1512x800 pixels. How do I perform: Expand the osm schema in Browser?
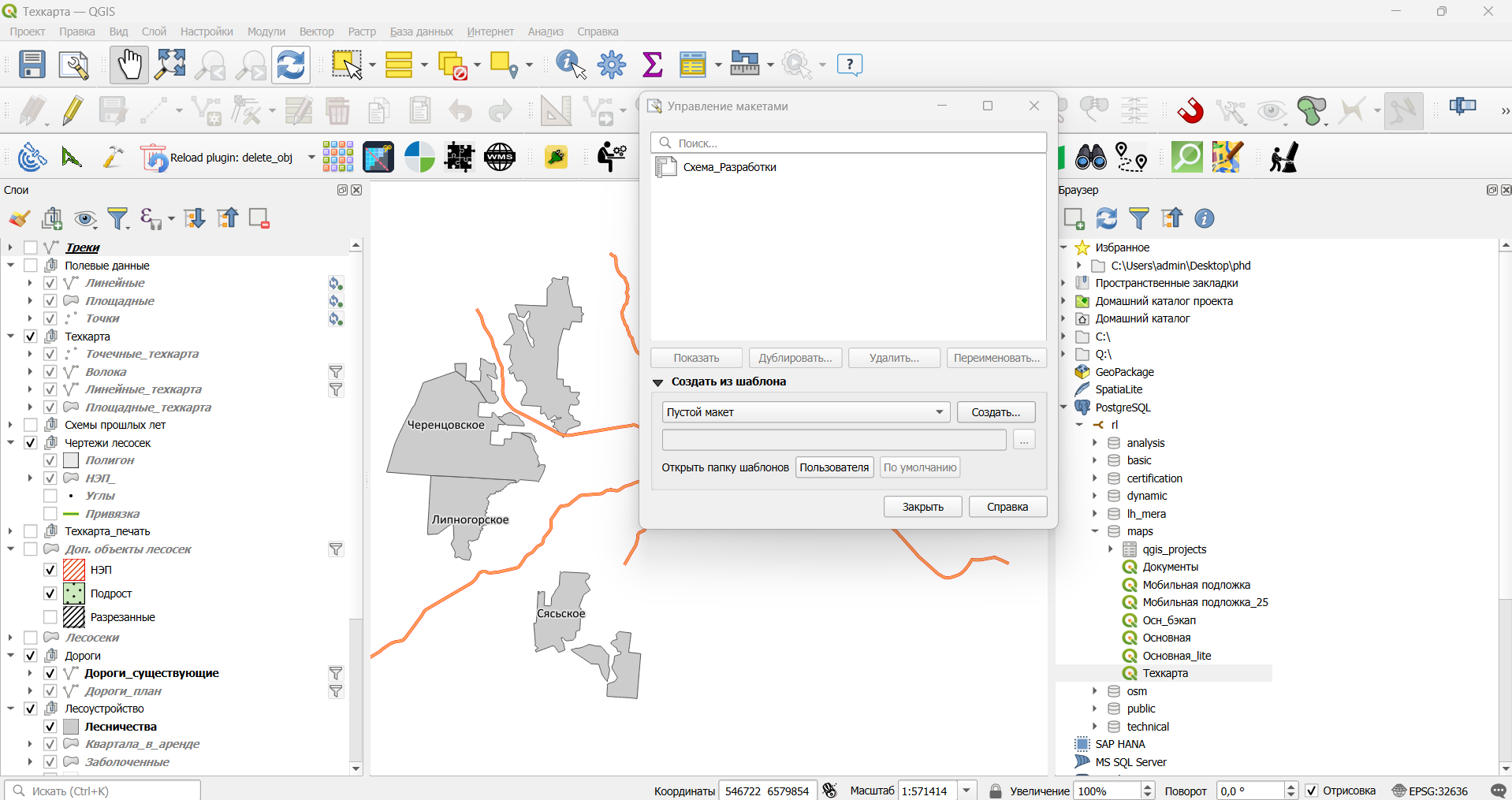pyautogui.click(x=1095, y=691)
